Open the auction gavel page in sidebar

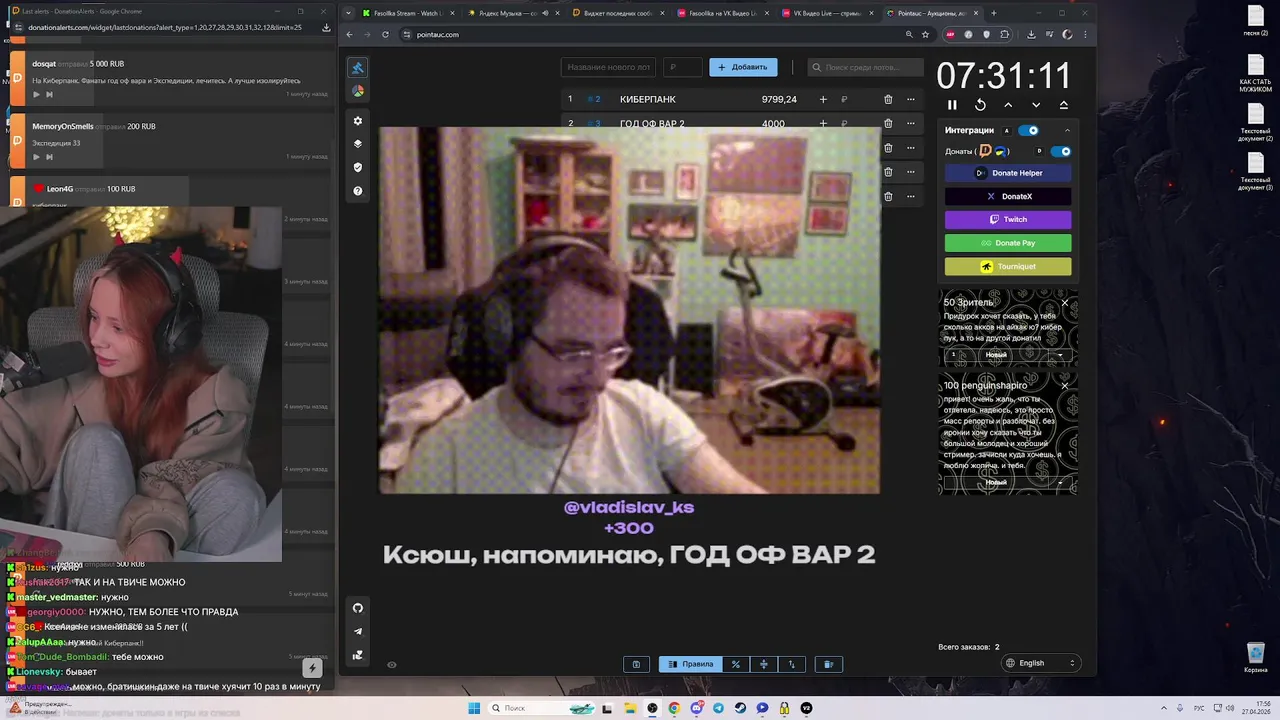coord(358,67)
